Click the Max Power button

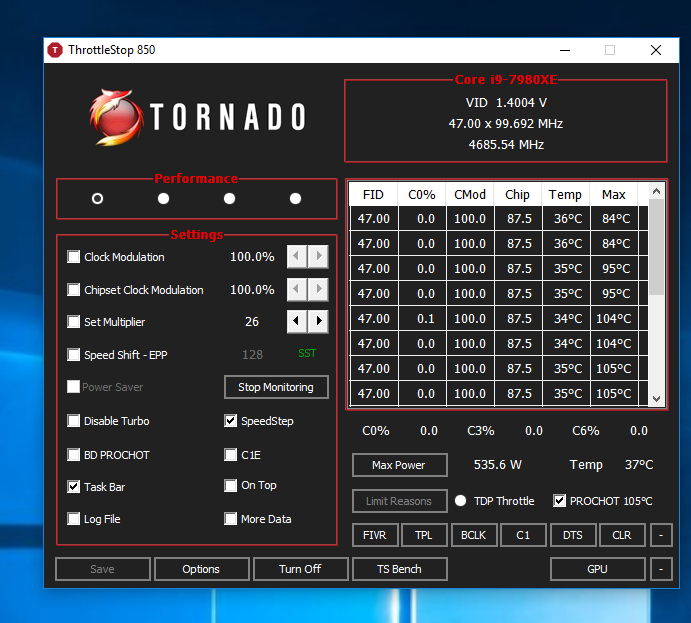399,465
